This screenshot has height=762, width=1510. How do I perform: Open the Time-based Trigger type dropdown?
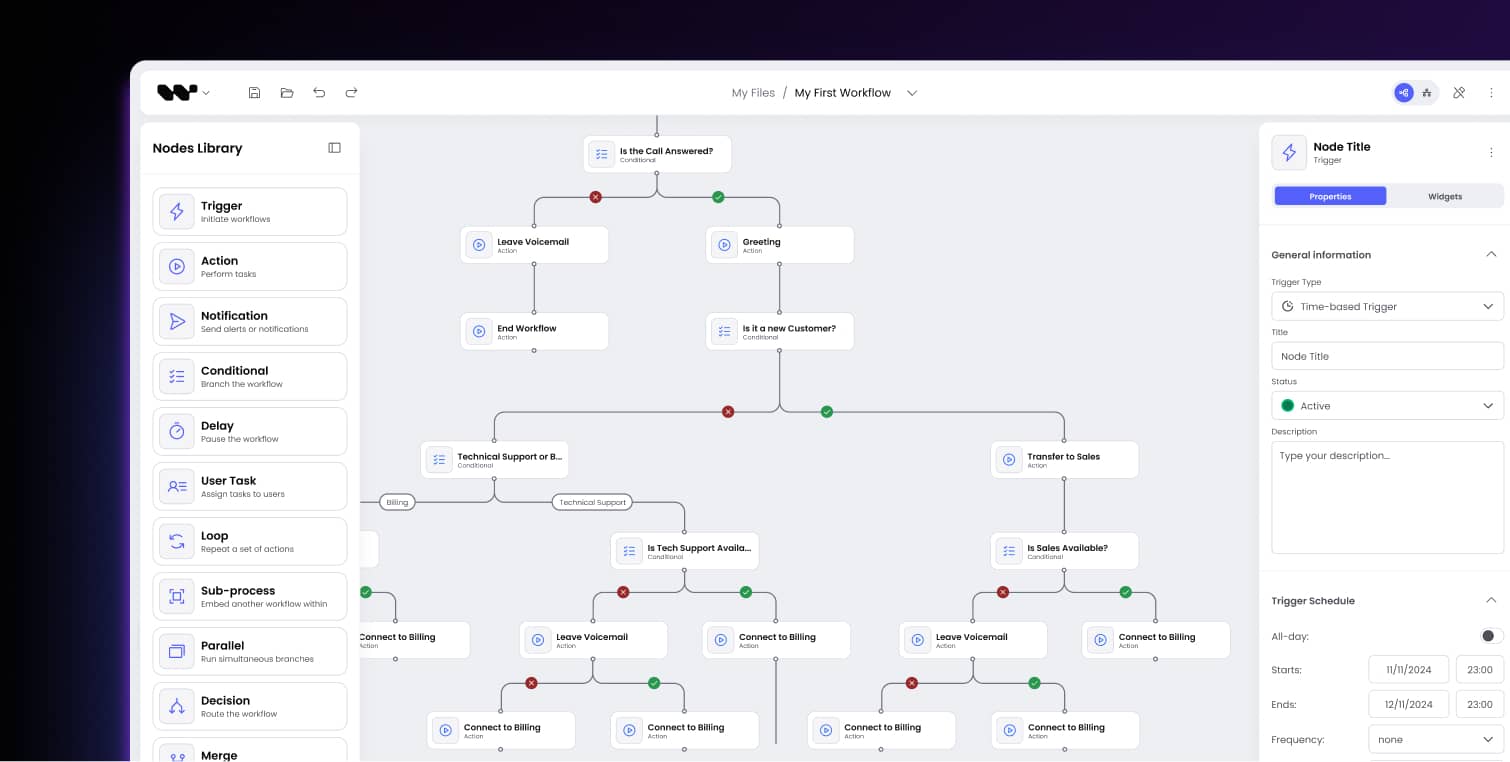(x=1387, y=306)
